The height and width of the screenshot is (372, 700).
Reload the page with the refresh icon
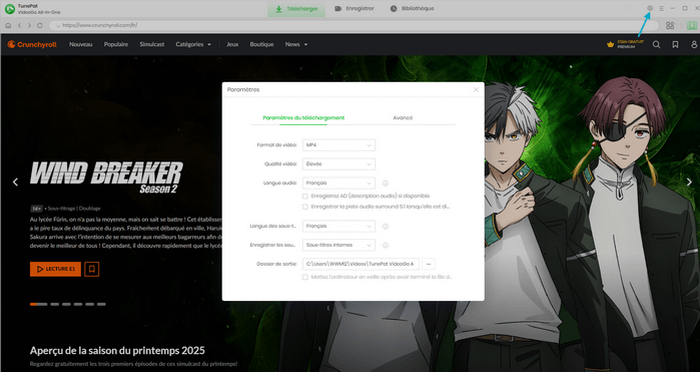click(x=40, y=25)
